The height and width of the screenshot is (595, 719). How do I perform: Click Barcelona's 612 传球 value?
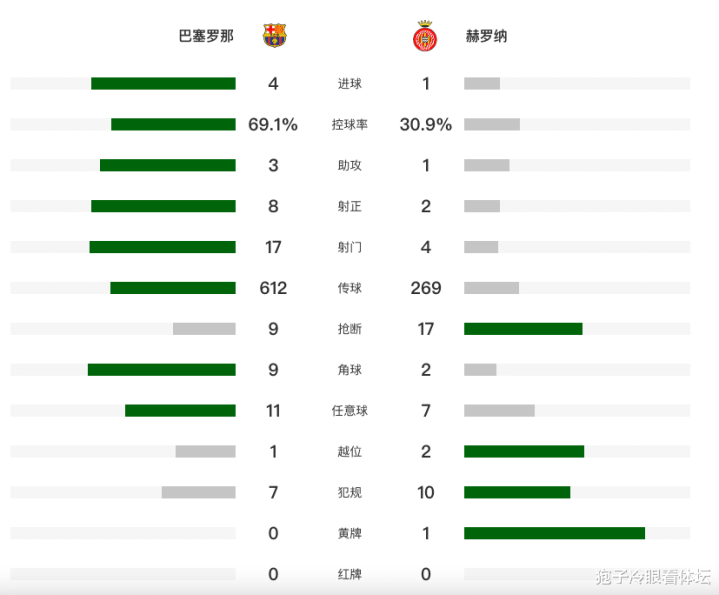click(x=273, y=288)
